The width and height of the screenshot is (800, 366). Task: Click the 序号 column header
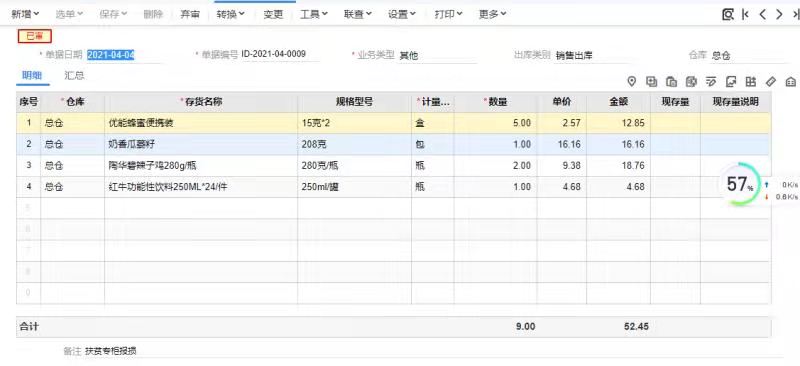(x=29, y=102)
